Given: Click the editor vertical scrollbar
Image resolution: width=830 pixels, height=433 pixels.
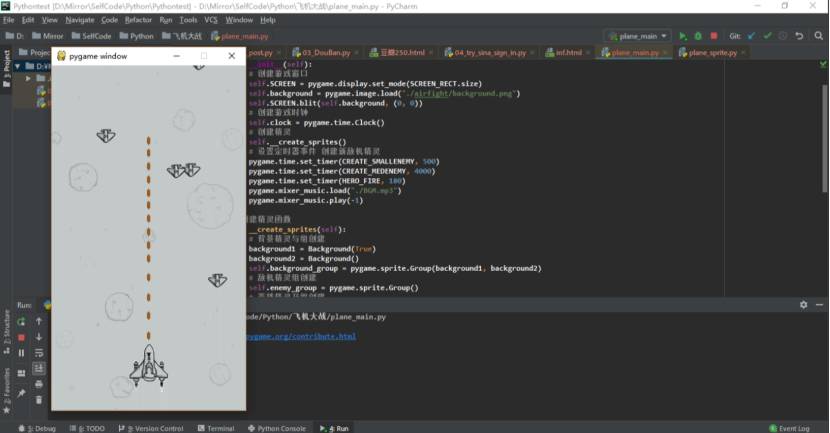Looking at the screenshot, I should tap(825, 139).
